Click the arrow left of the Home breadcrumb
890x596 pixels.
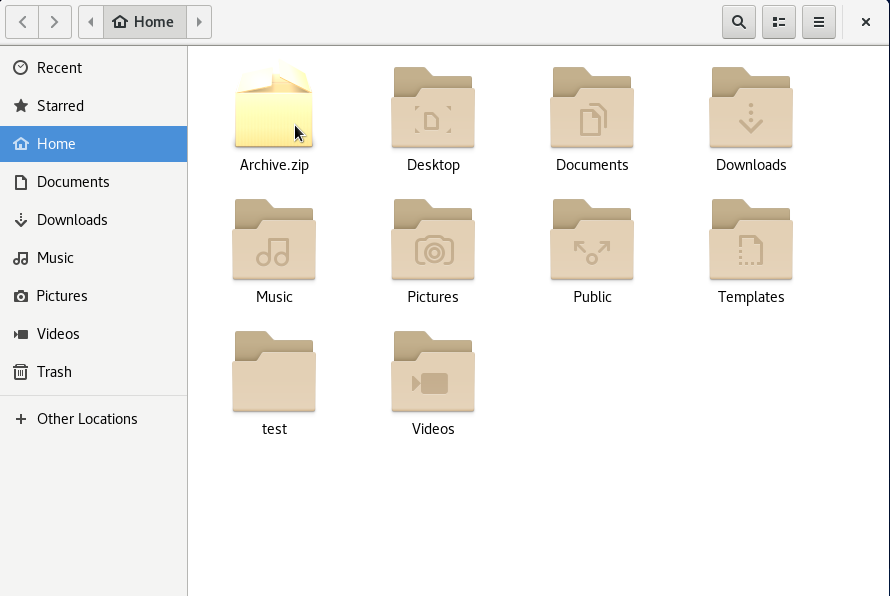89,21
